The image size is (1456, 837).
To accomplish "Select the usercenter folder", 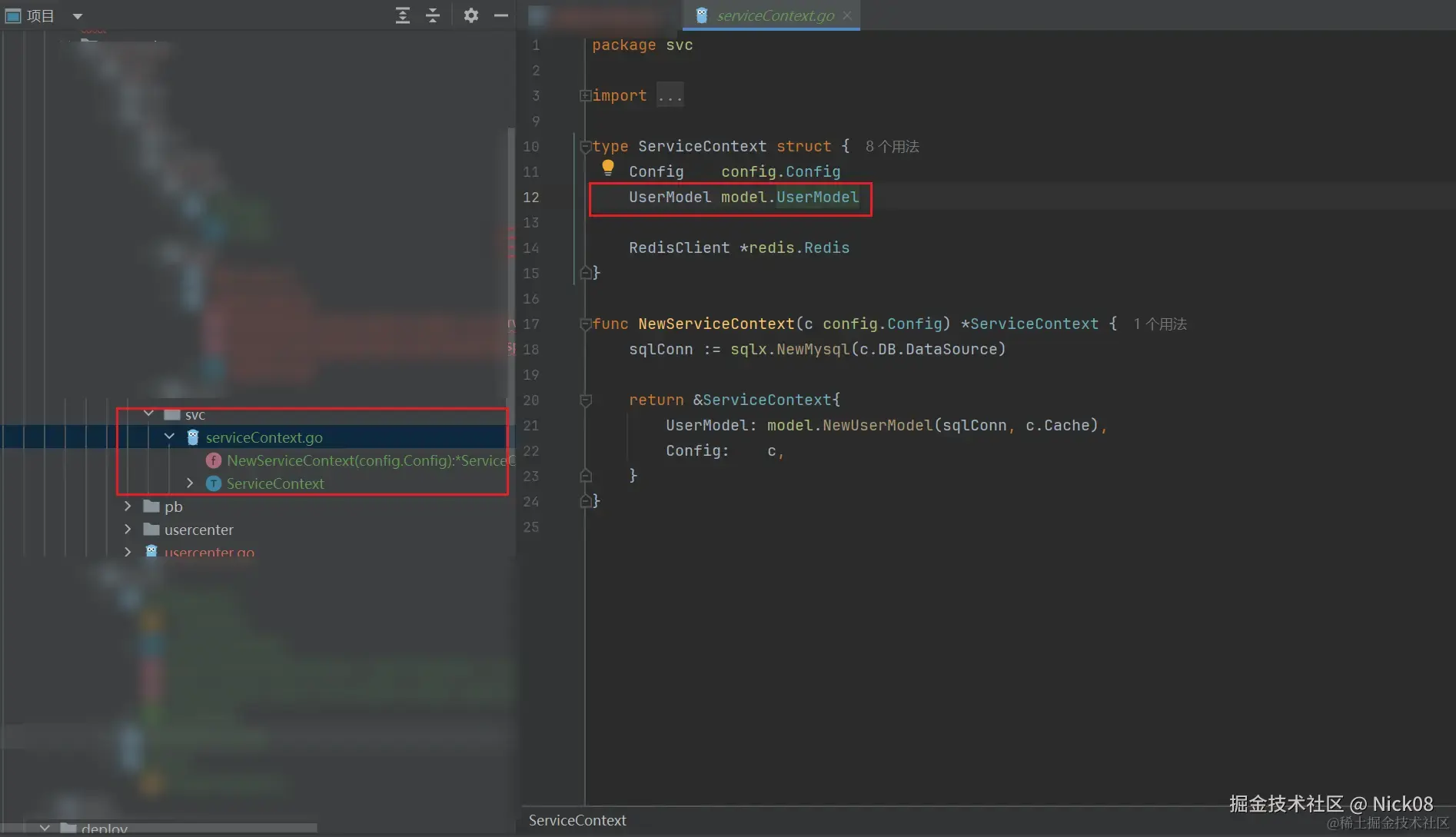I will (x=198, y=530).
